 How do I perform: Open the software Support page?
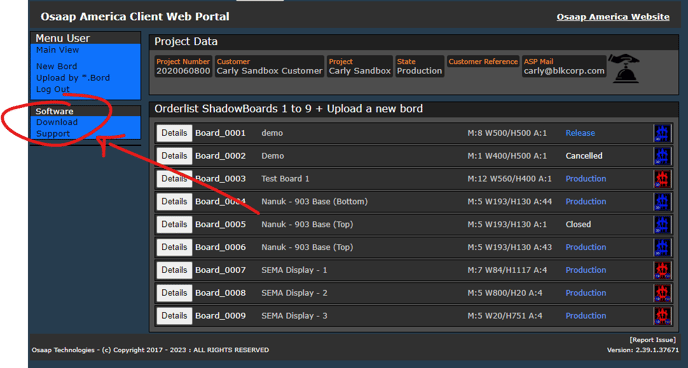53,134
